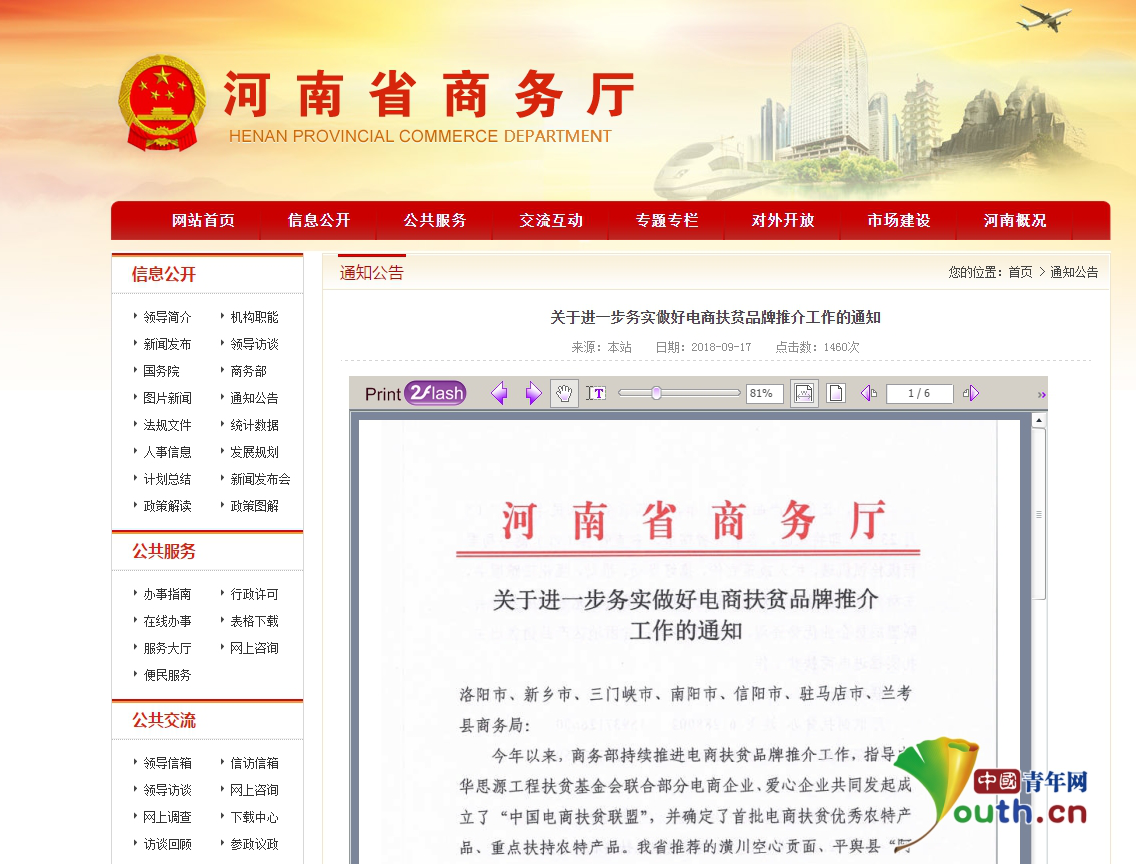
Task: Click the fit page icon
Action: click(836, 393)
